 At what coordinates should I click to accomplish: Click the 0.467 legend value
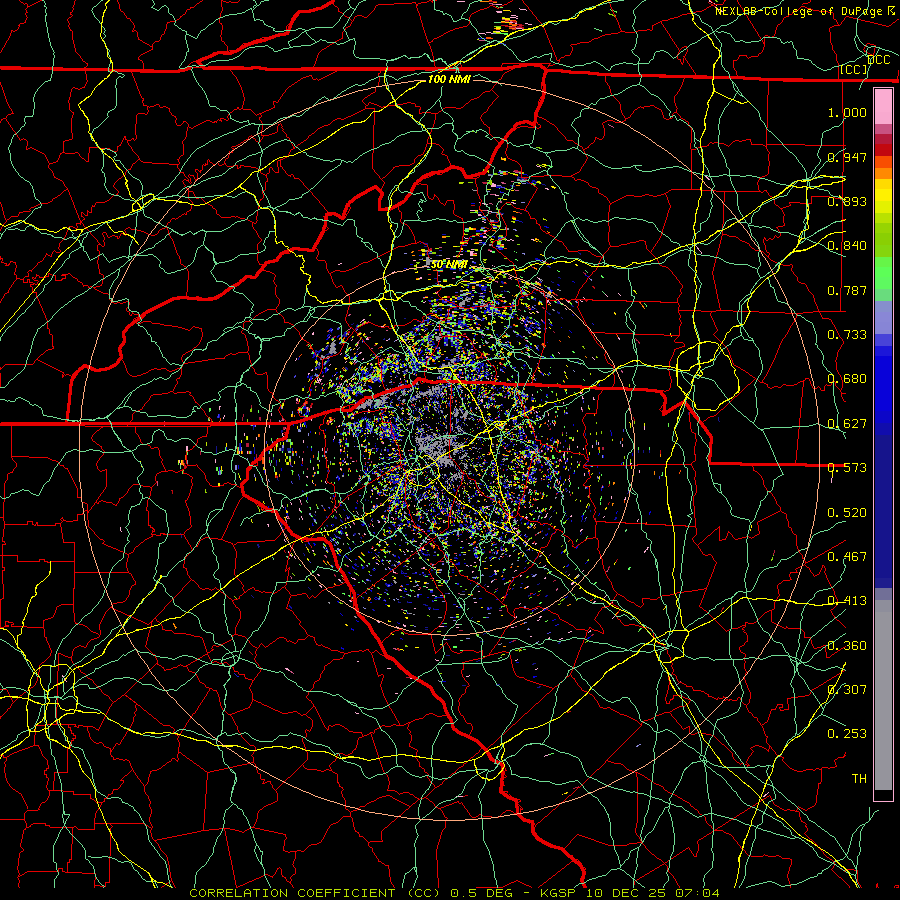[x=847, y=557]
